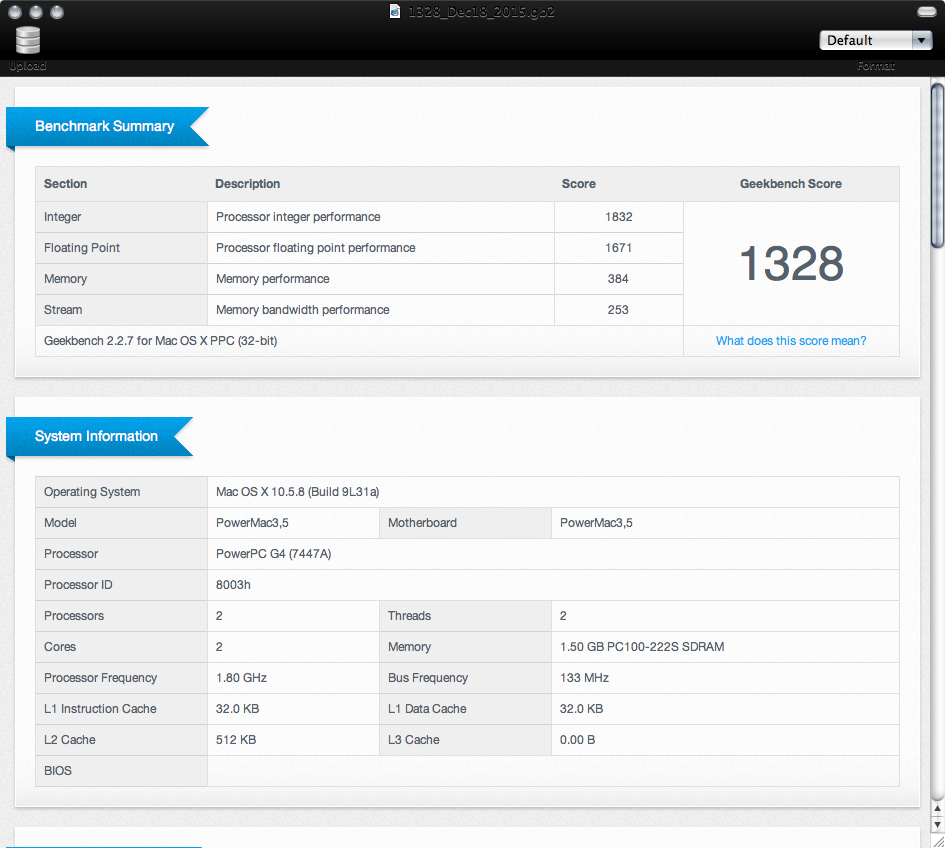
Task: Select the Floating Point score 1671
Action: pyautogui.click(x=618, y=248)
